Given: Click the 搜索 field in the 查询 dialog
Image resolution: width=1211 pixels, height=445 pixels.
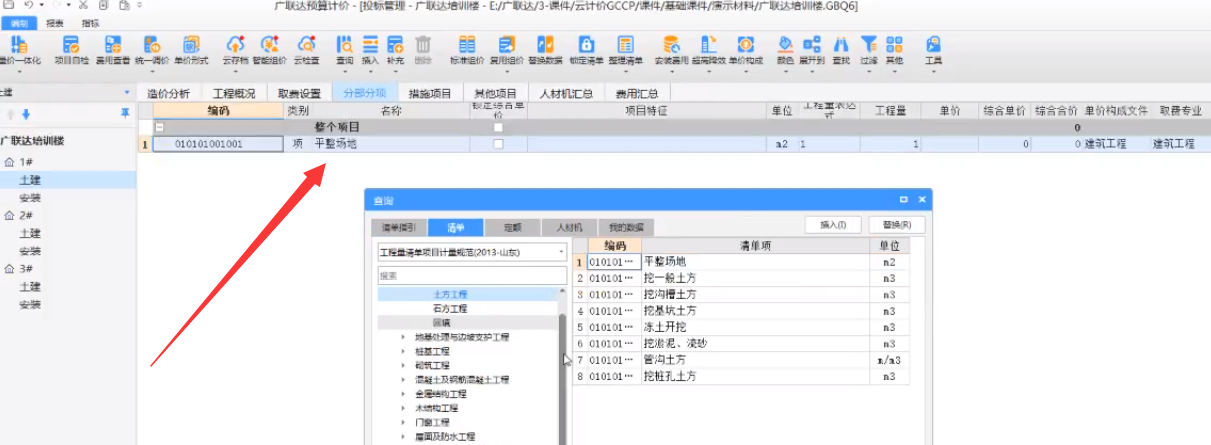Looking at the screenshot, I should tap(472, 275).
